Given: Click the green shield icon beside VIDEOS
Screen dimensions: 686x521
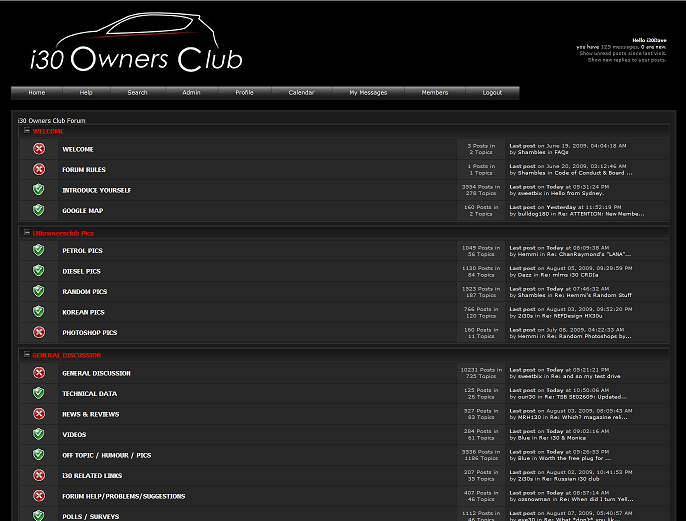Looking at the screenshot, I should tap(38, 434).
